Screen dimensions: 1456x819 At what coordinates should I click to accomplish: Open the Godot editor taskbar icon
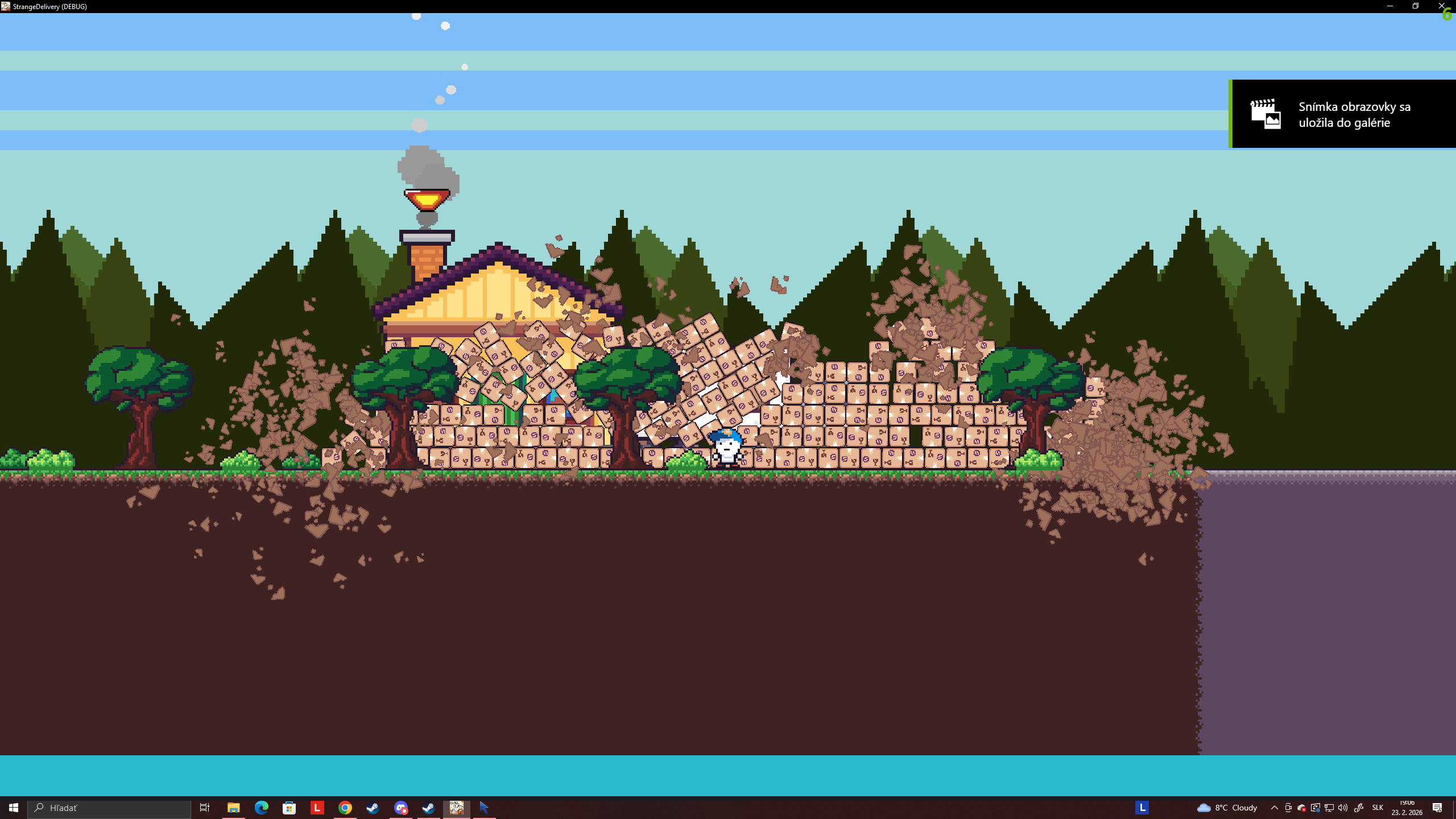point(484,808)
